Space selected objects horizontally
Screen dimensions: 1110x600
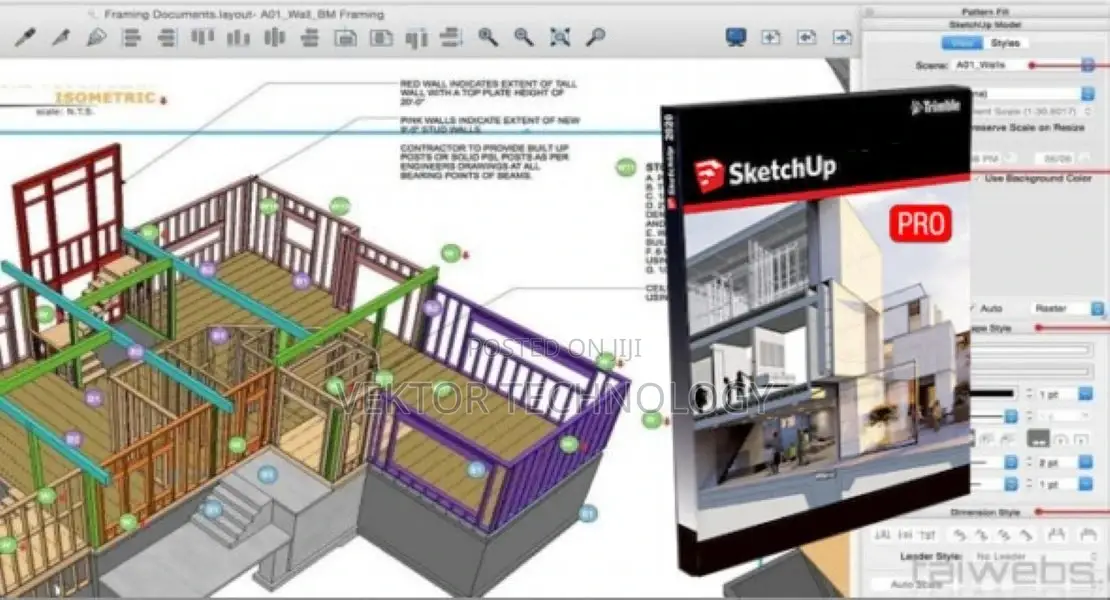point(416,37)
